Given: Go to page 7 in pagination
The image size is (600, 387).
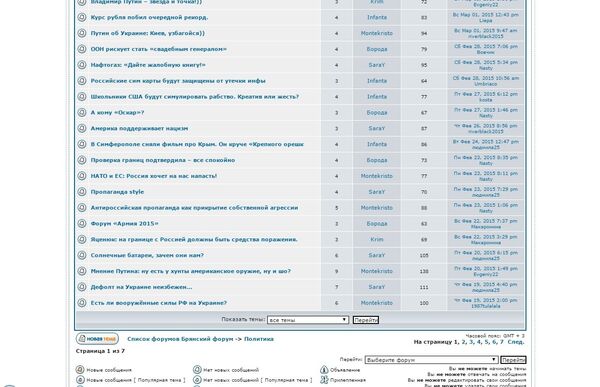Looking at the screenshot, I should click(502, 342).
